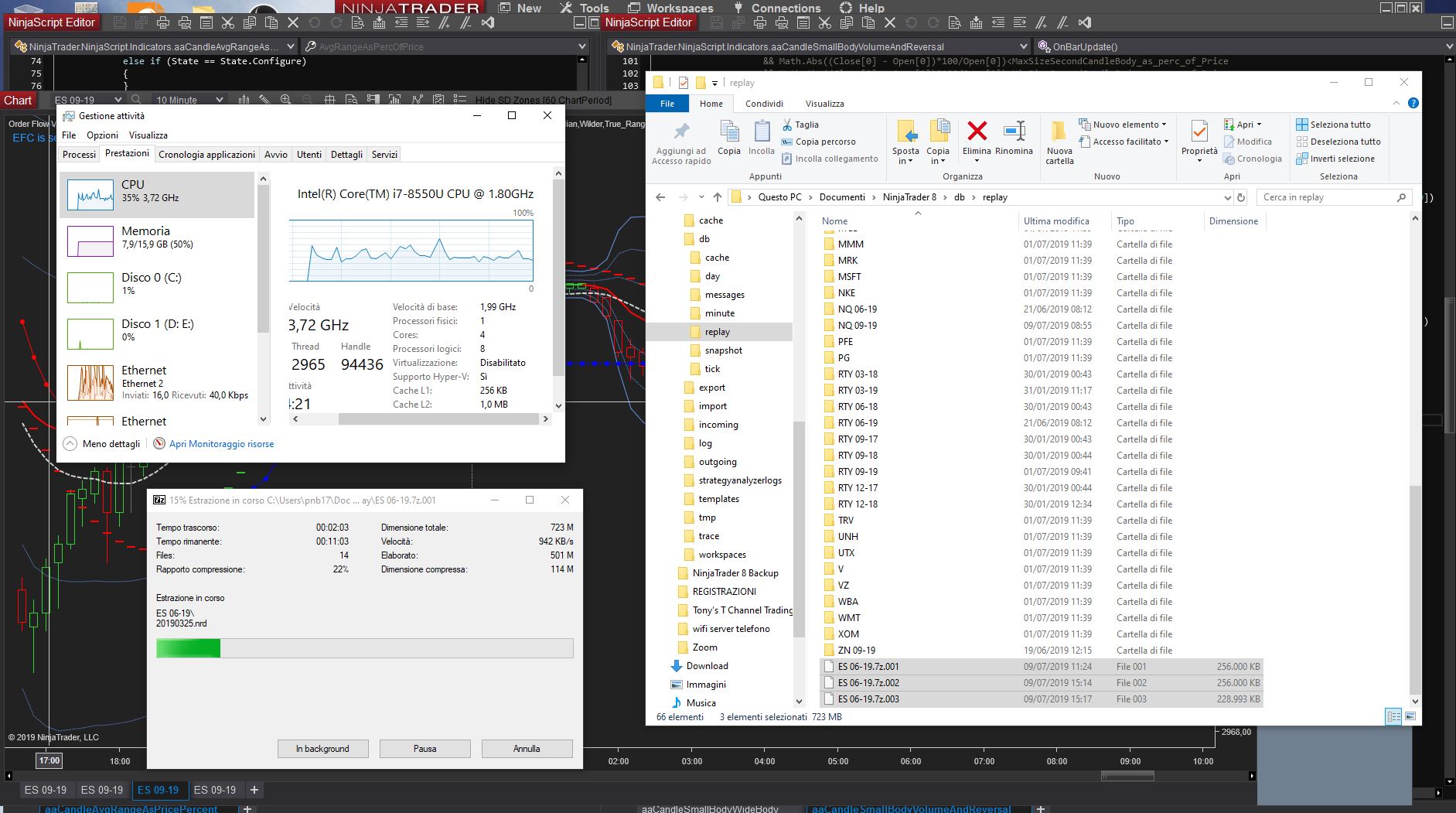Click Seleziona tutto in Explorer ribbon

point(1333,125)
